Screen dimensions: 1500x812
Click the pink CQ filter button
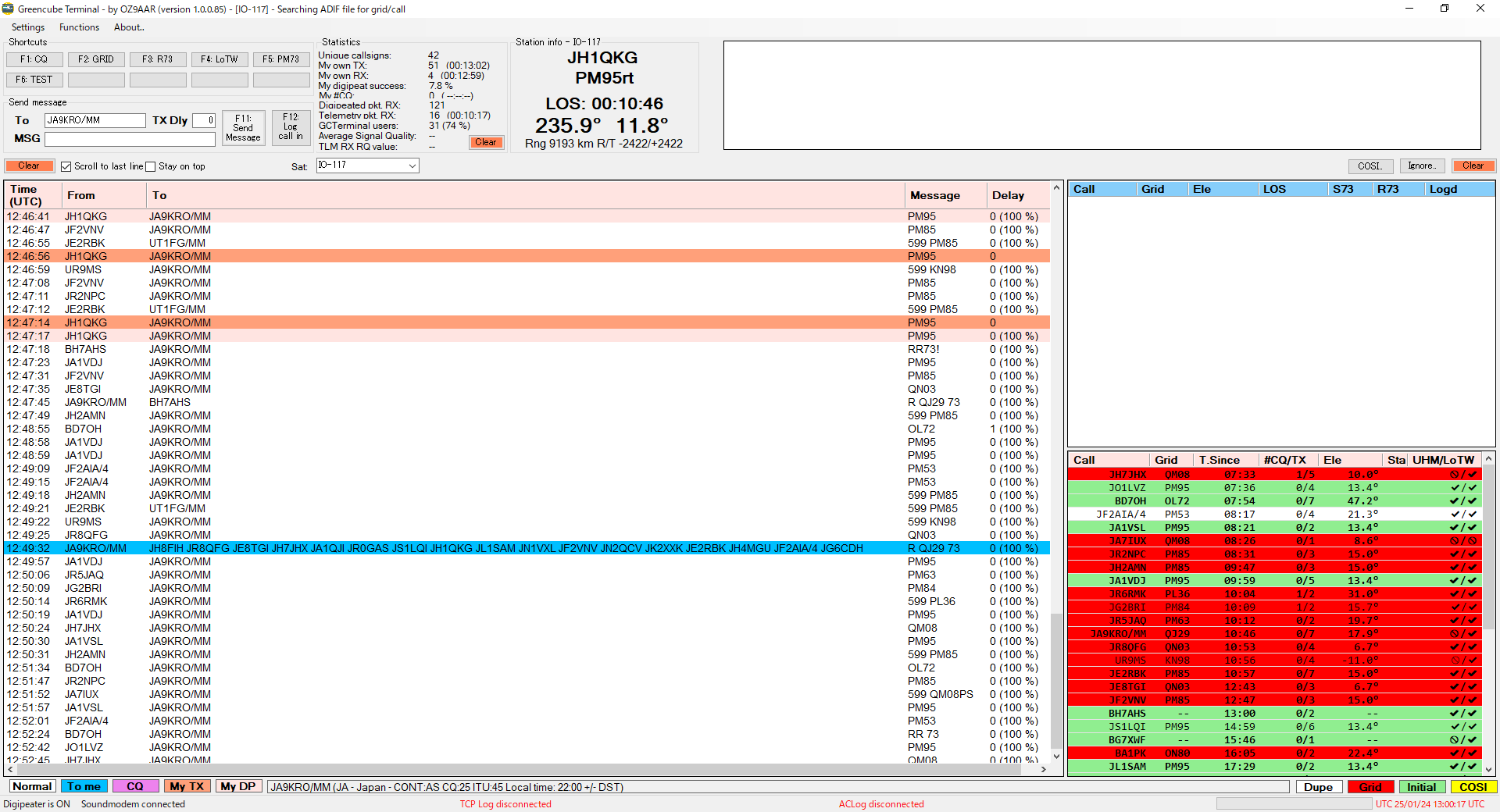coord(135,786)
